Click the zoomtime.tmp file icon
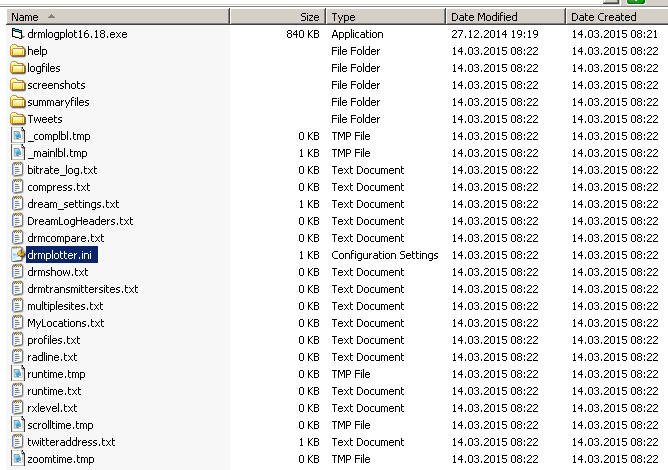668x470 pixels. [17, 459]
